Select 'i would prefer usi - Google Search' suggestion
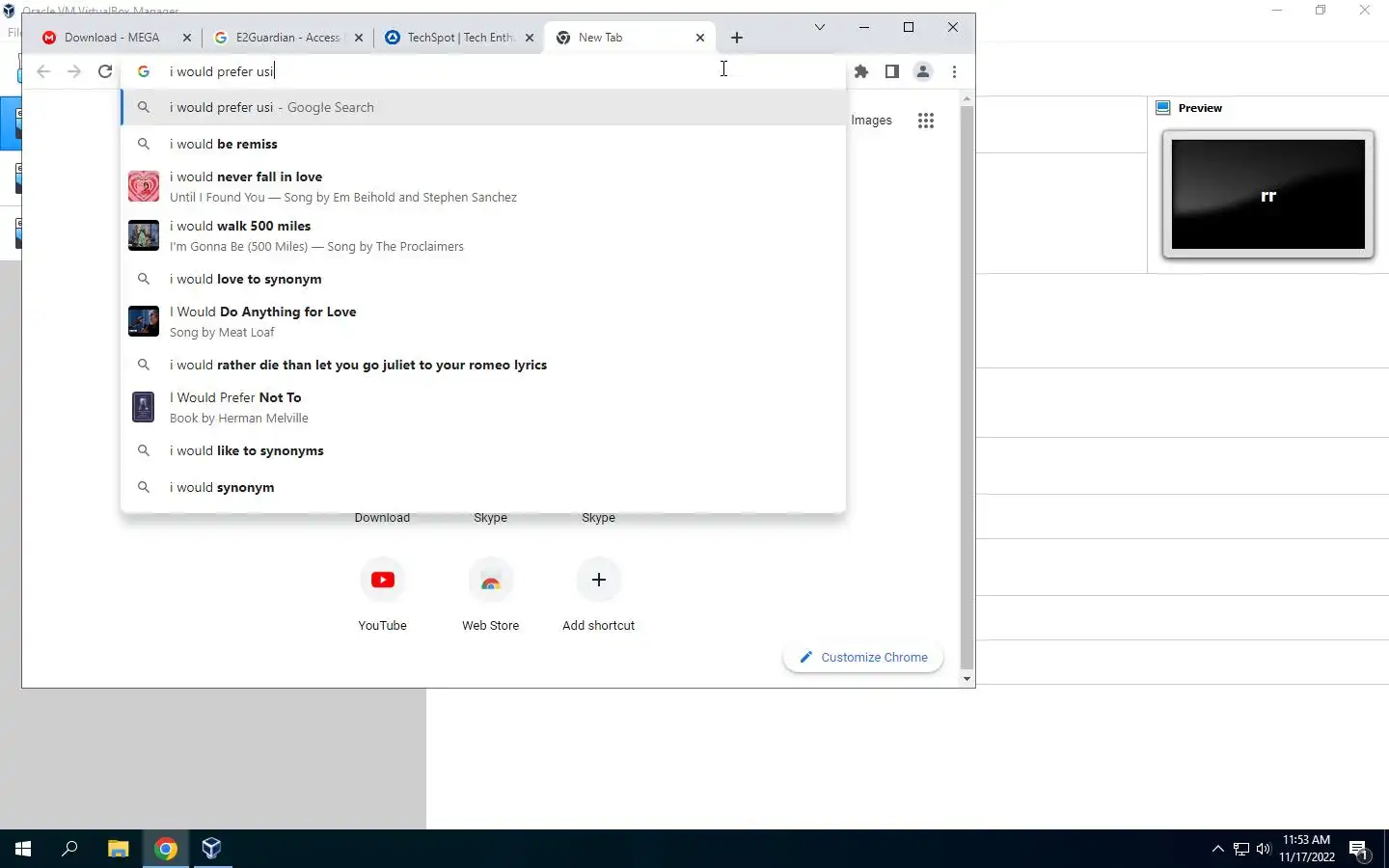The width and height of the screenshot is (1389, 868). [x=483, y=107]
